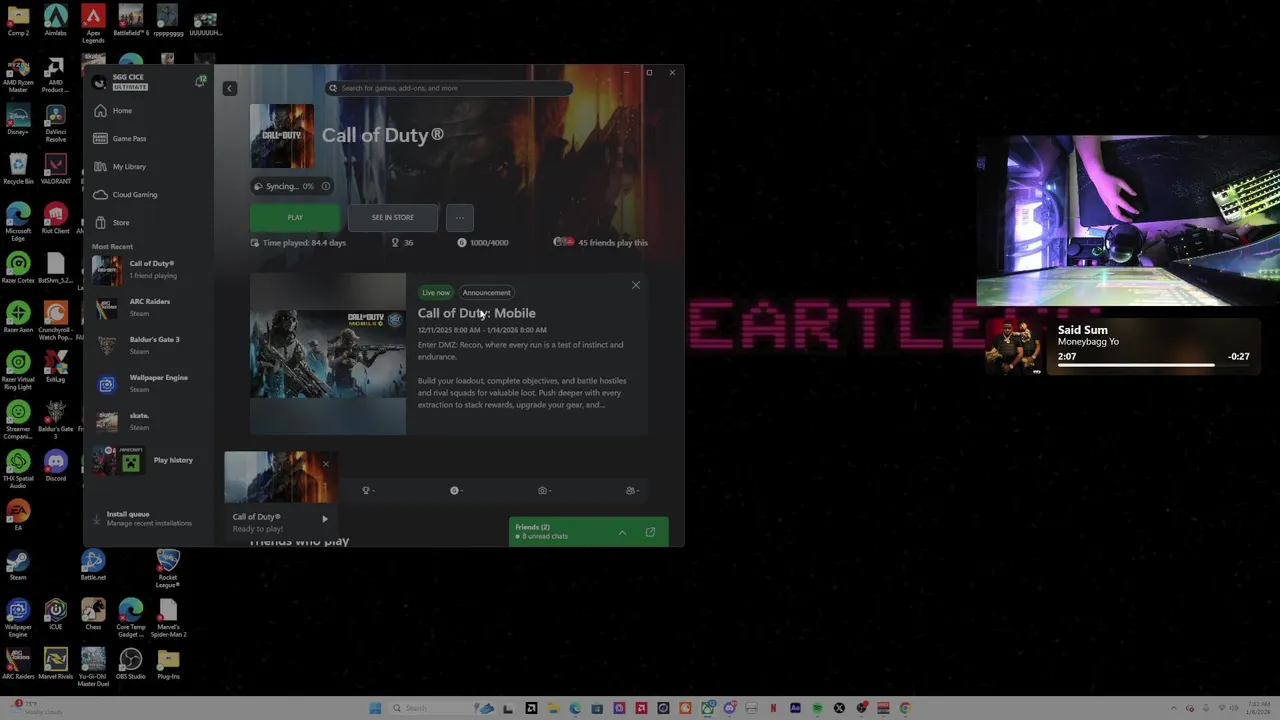This screenshot has width=1280, height=720.
Task: Click the 'Live now' tag
Action: pos(436,292)
